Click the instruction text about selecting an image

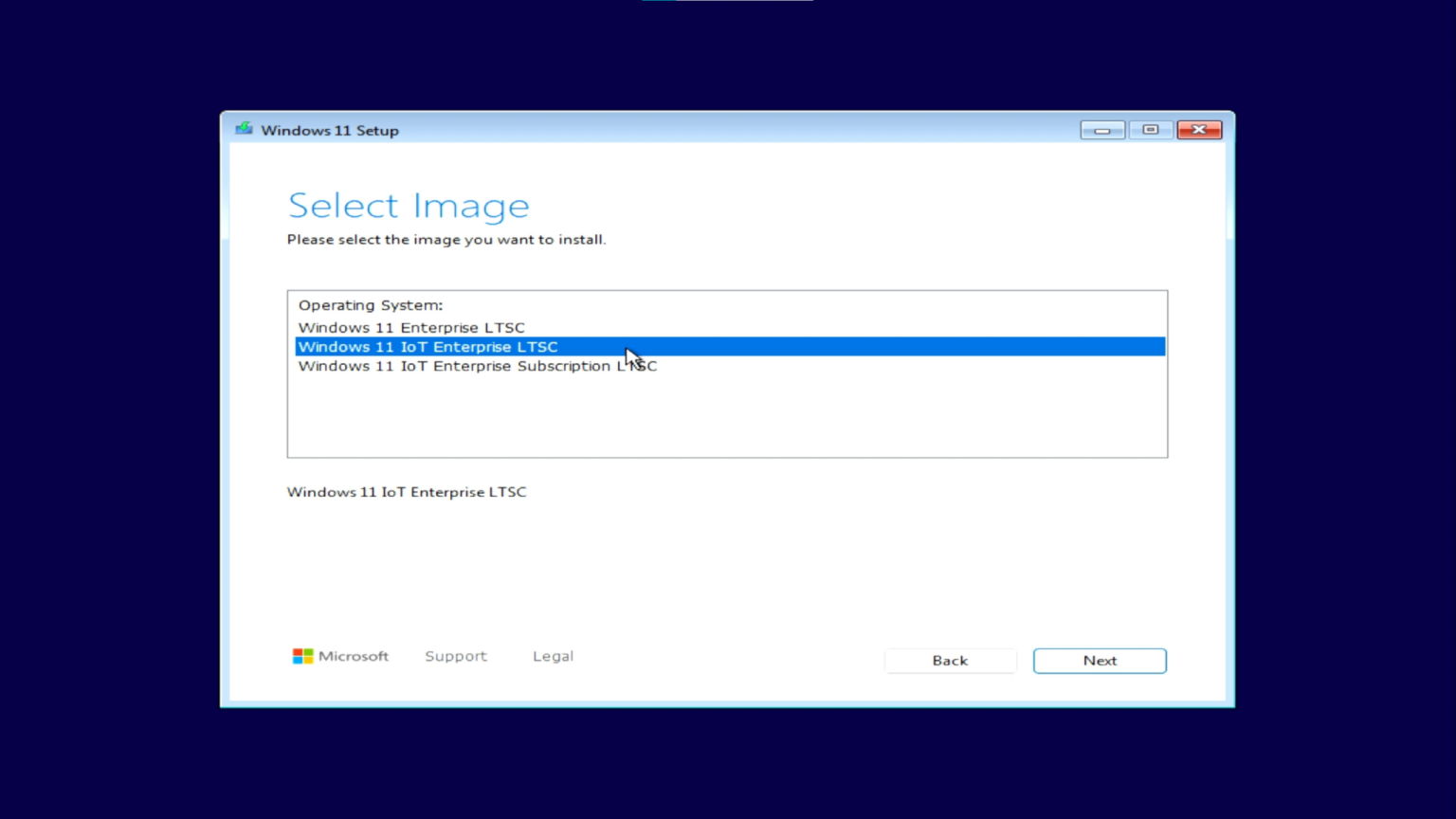[x=446, y=239]
